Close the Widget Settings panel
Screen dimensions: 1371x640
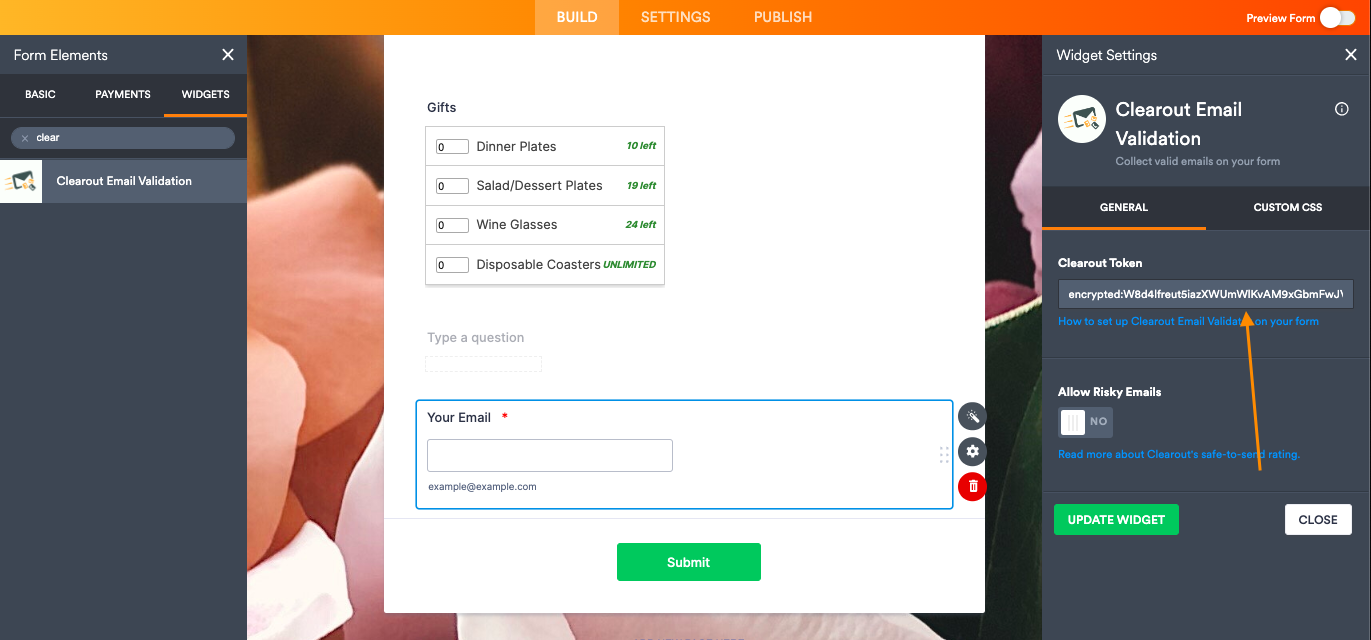point(1350,55)
